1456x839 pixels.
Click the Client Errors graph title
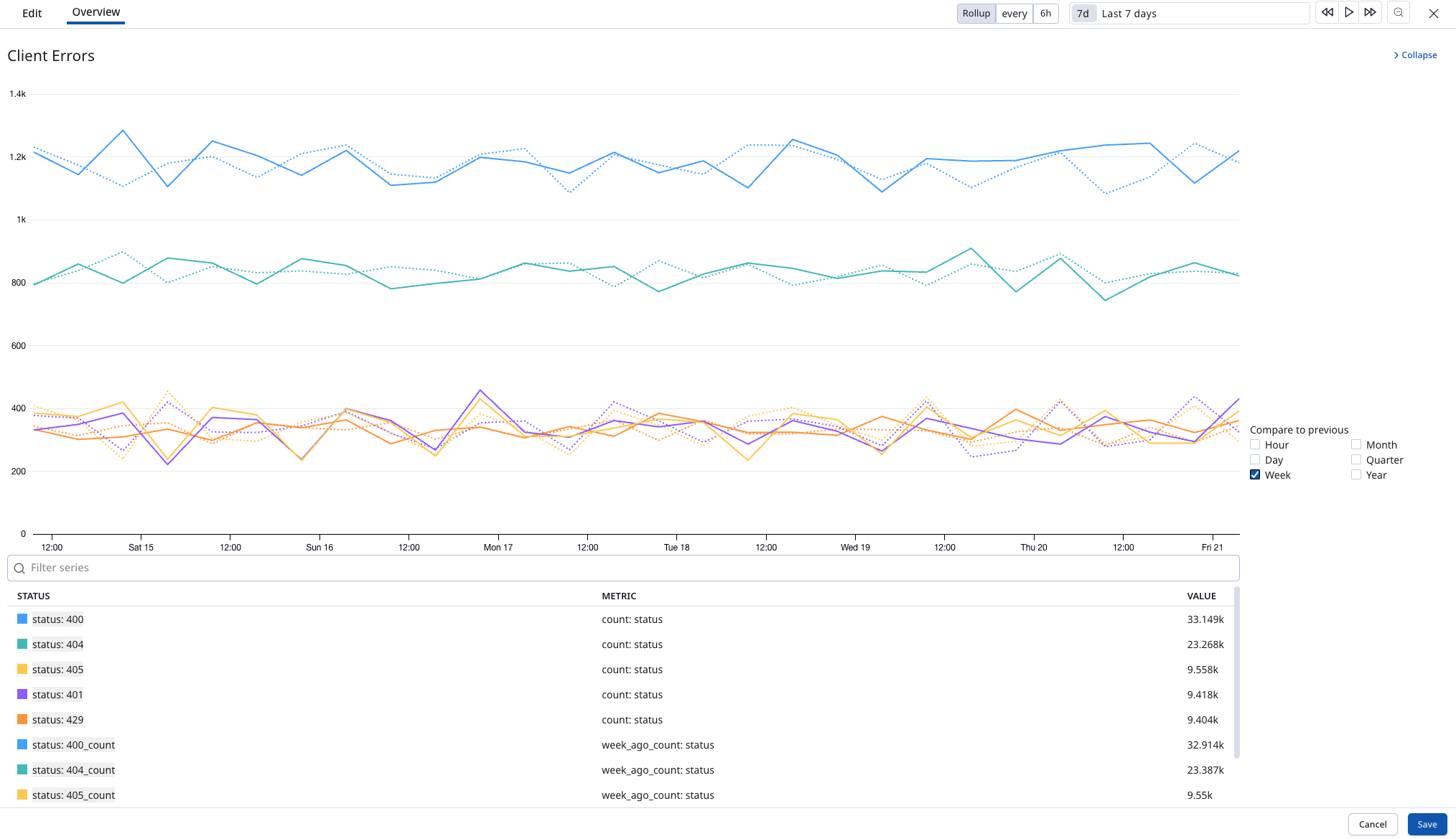(51, 56)
